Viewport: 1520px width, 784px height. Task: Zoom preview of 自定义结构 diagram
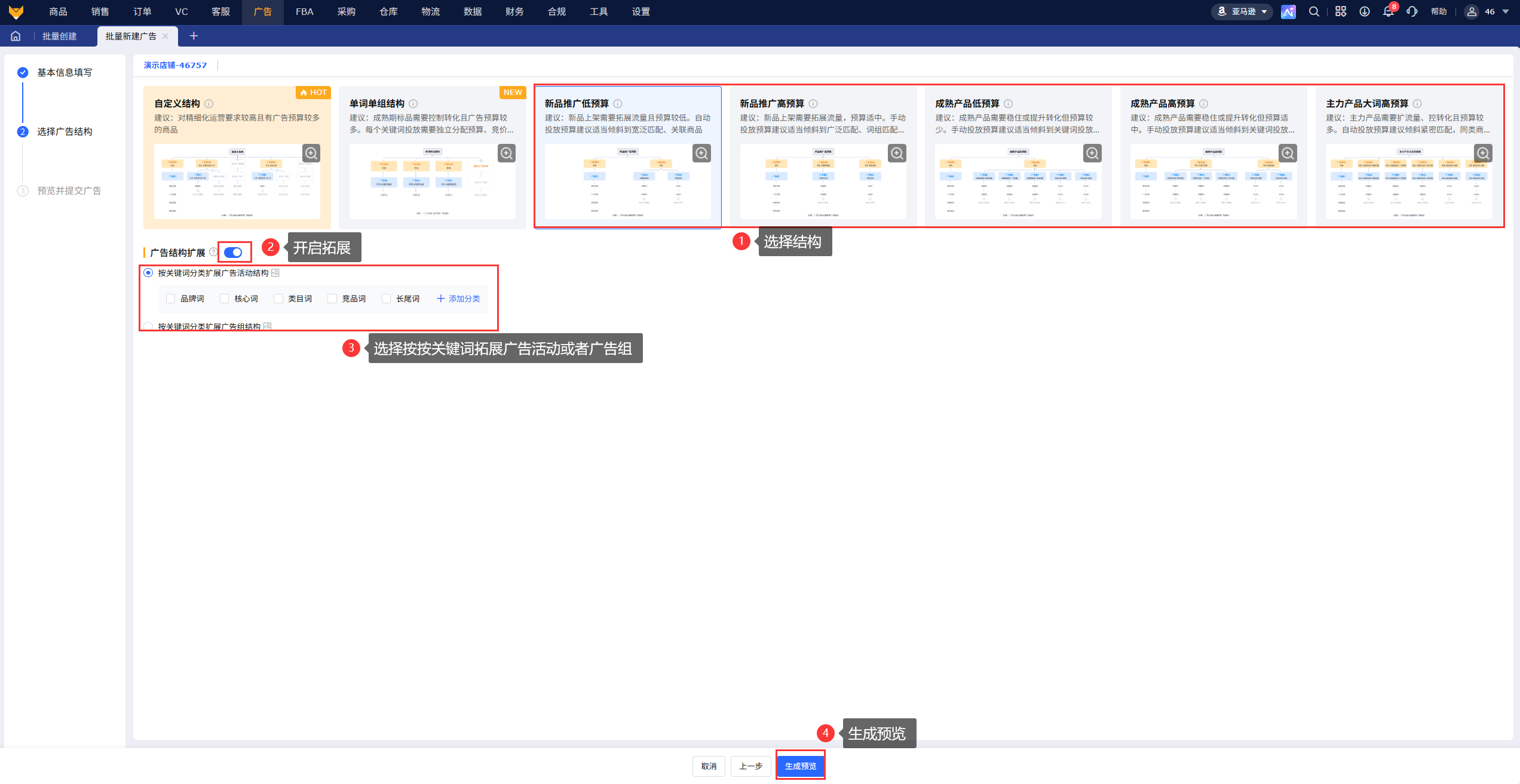coord(311,153)
